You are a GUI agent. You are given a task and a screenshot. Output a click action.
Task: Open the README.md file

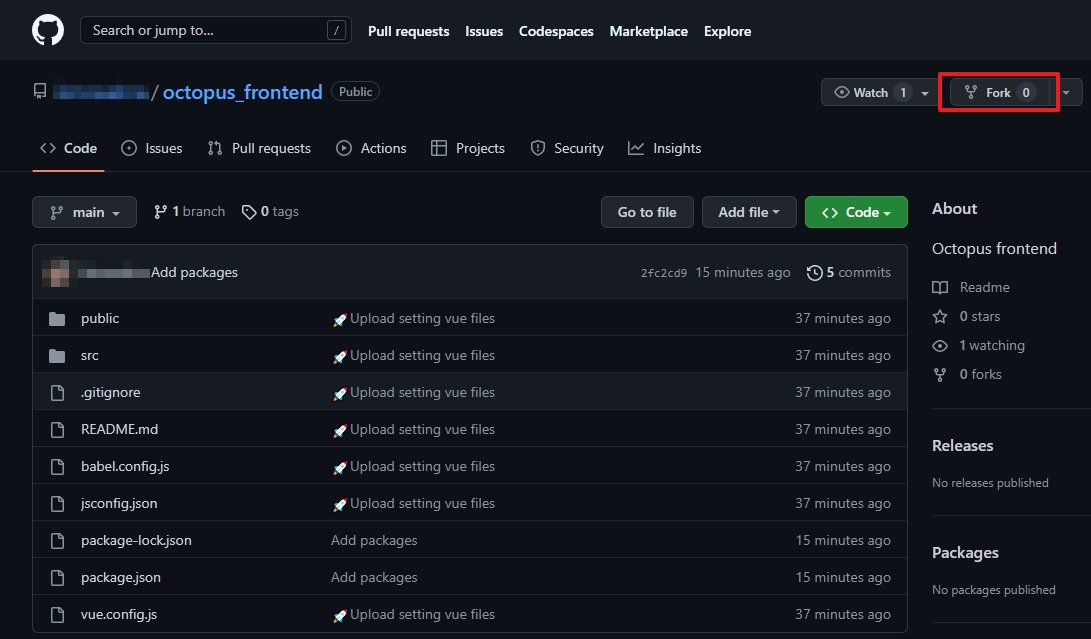click(x=120, y=429)
